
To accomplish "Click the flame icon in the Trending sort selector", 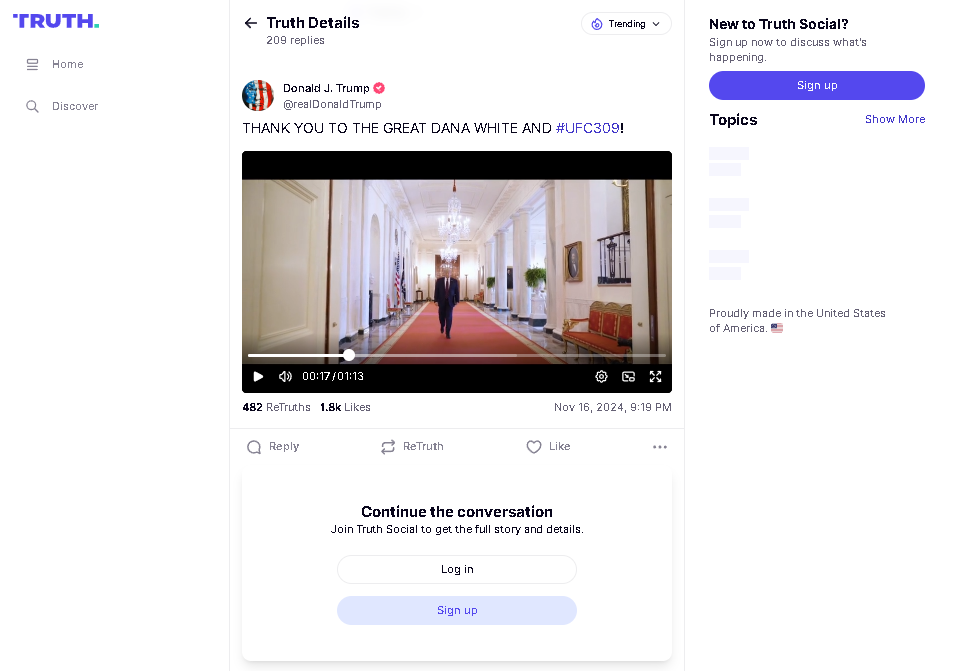I will point(597,24).
